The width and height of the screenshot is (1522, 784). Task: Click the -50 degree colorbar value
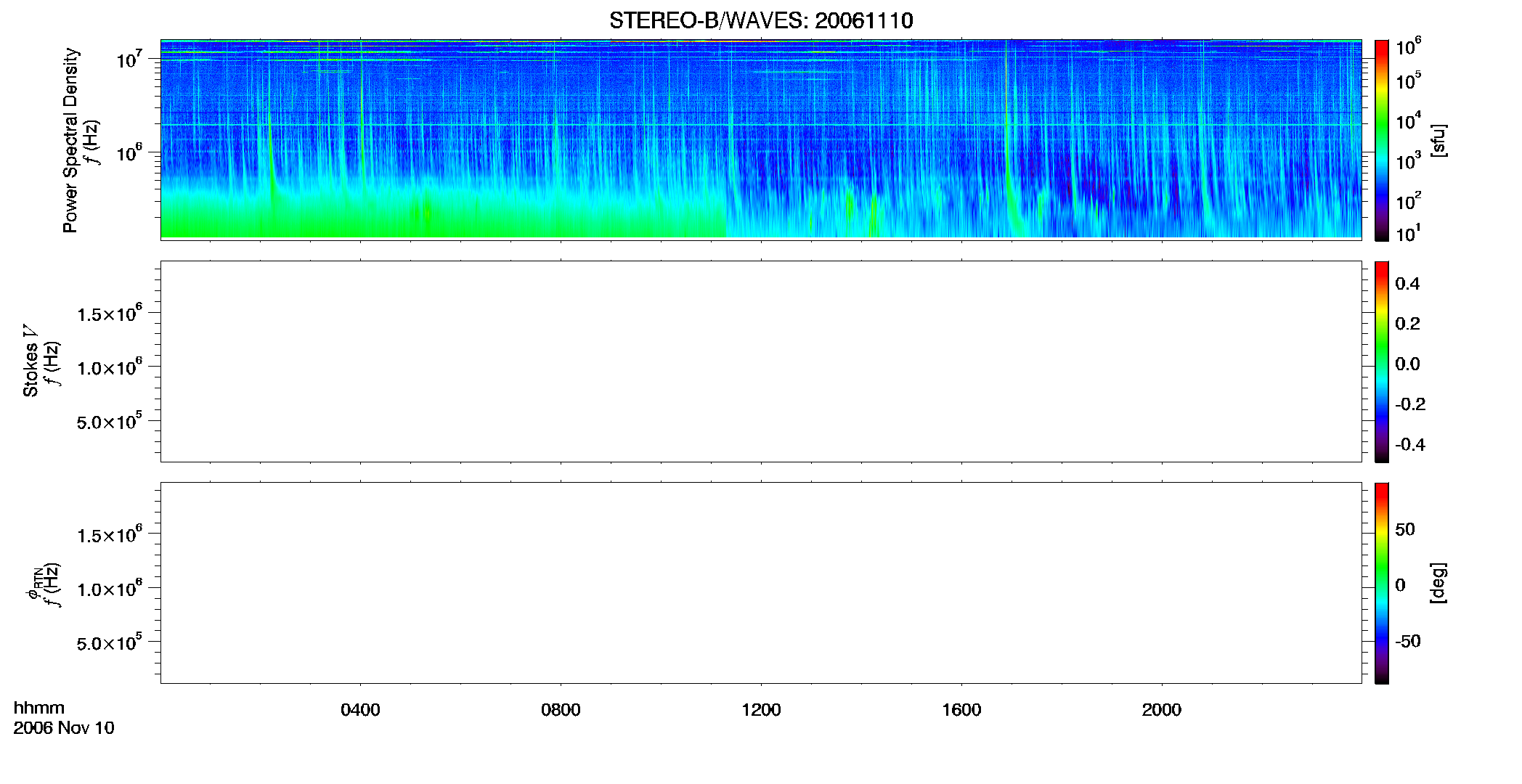(x=1407, y=641)
